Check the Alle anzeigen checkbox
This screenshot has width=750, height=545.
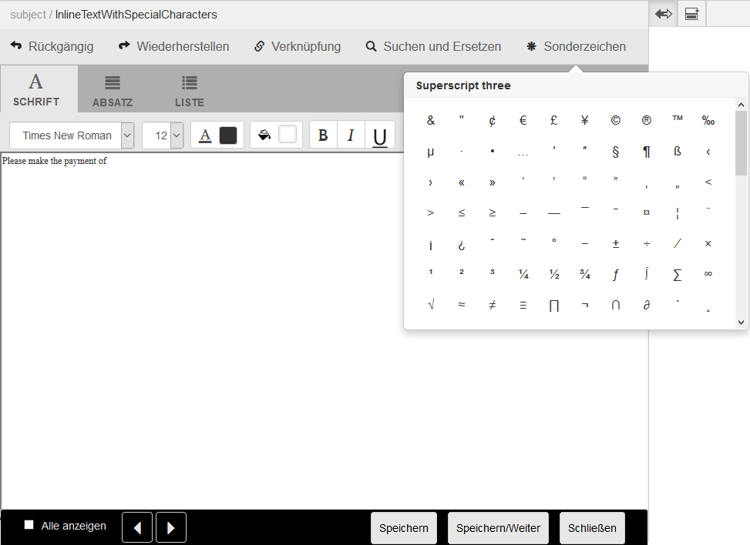pyautogui.click(x=29, y=525)
